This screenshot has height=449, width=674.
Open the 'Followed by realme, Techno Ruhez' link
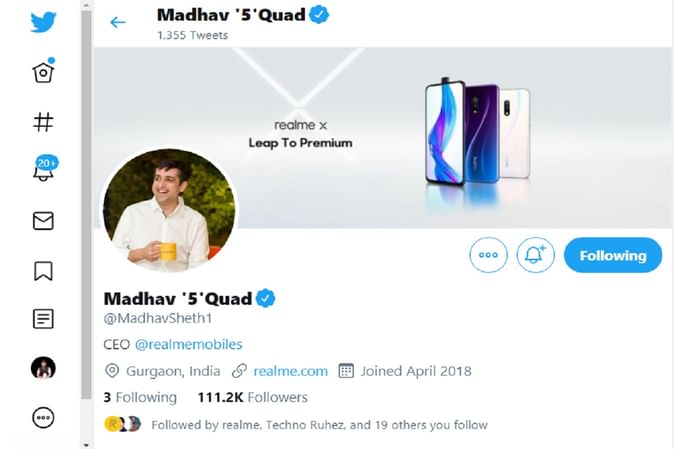pos(319,425)
